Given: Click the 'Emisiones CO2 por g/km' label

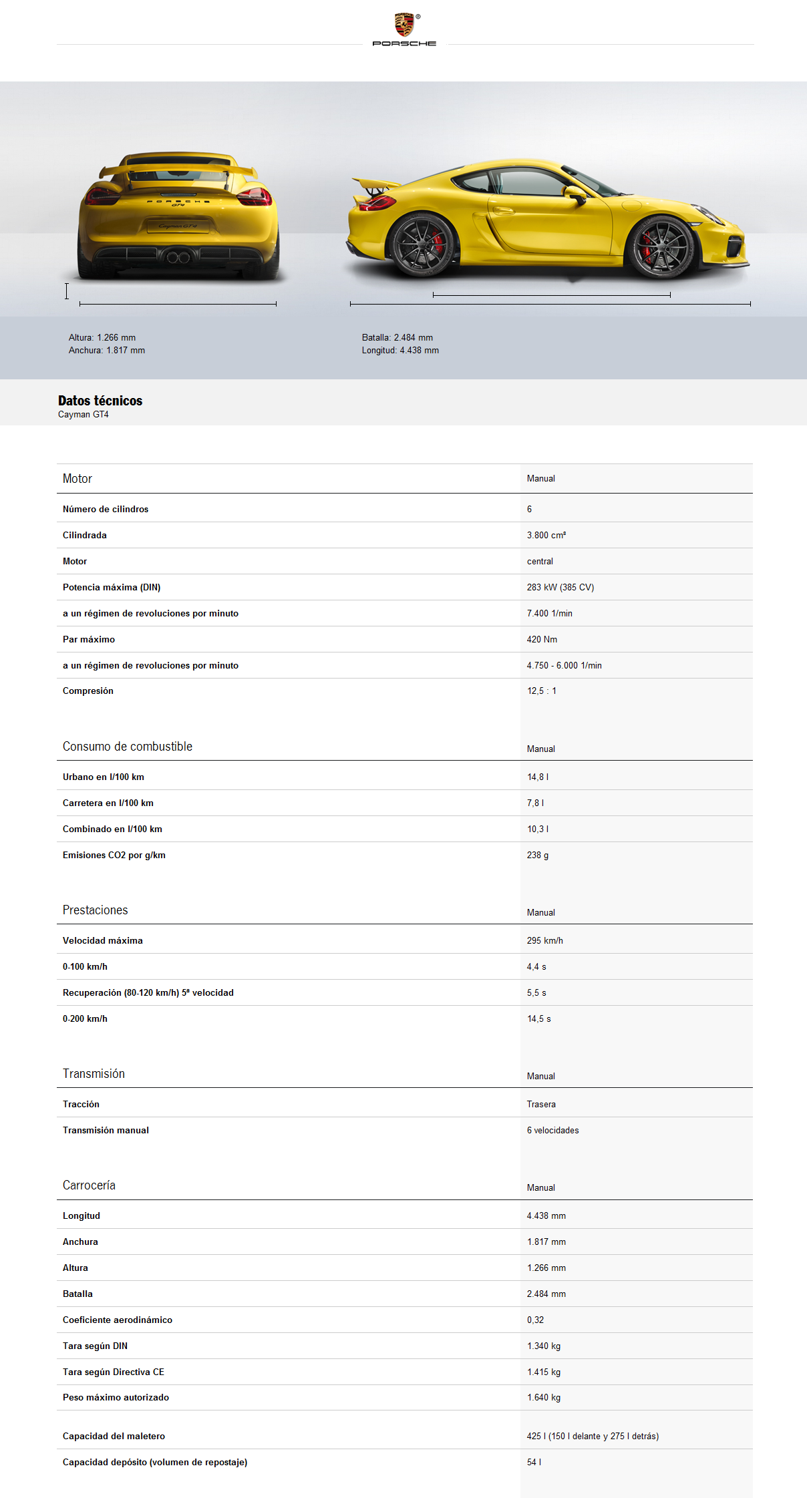Looking at the screenshot, I should point(114,856).
